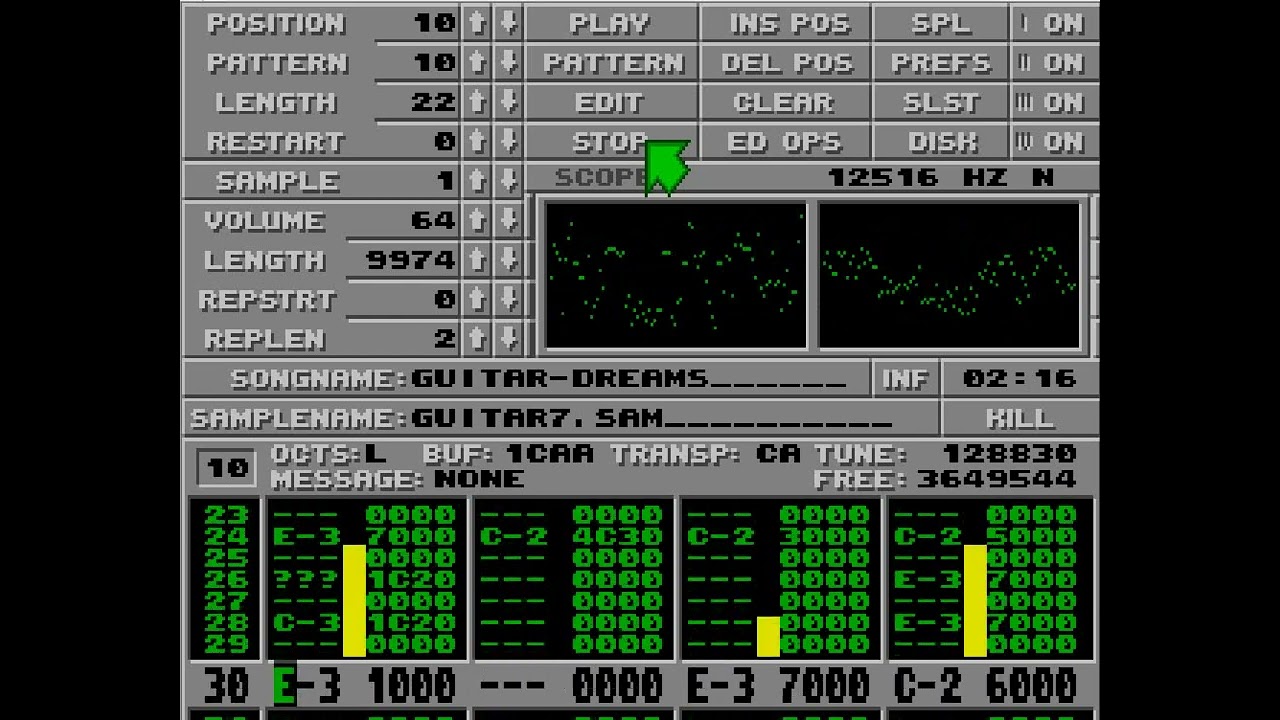Viewport: 1280px width, 720px height.
Task: Toggle channel I ON
Action: (1054, 23)
